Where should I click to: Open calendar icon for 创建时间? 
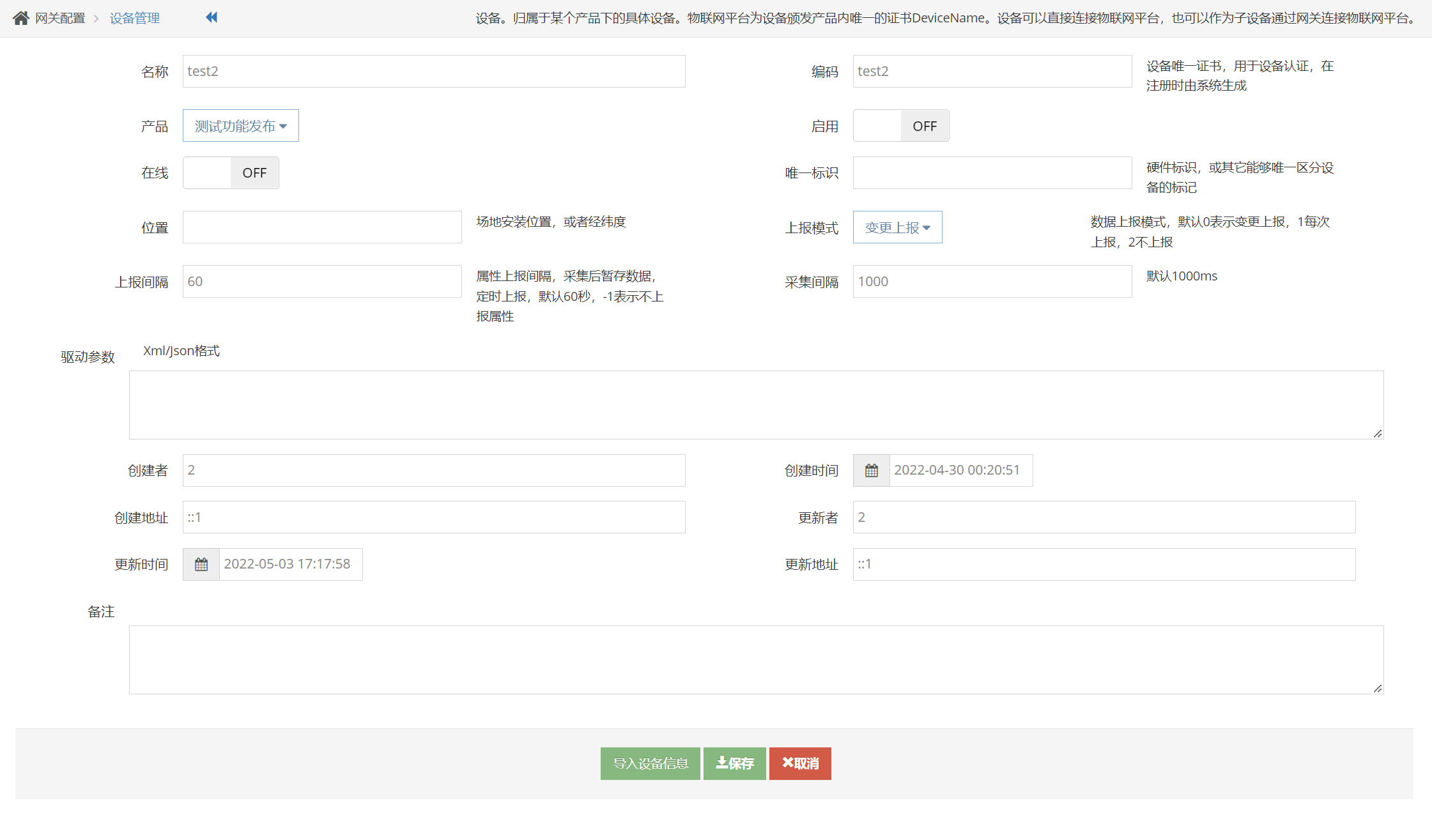[x=871, y=471]
